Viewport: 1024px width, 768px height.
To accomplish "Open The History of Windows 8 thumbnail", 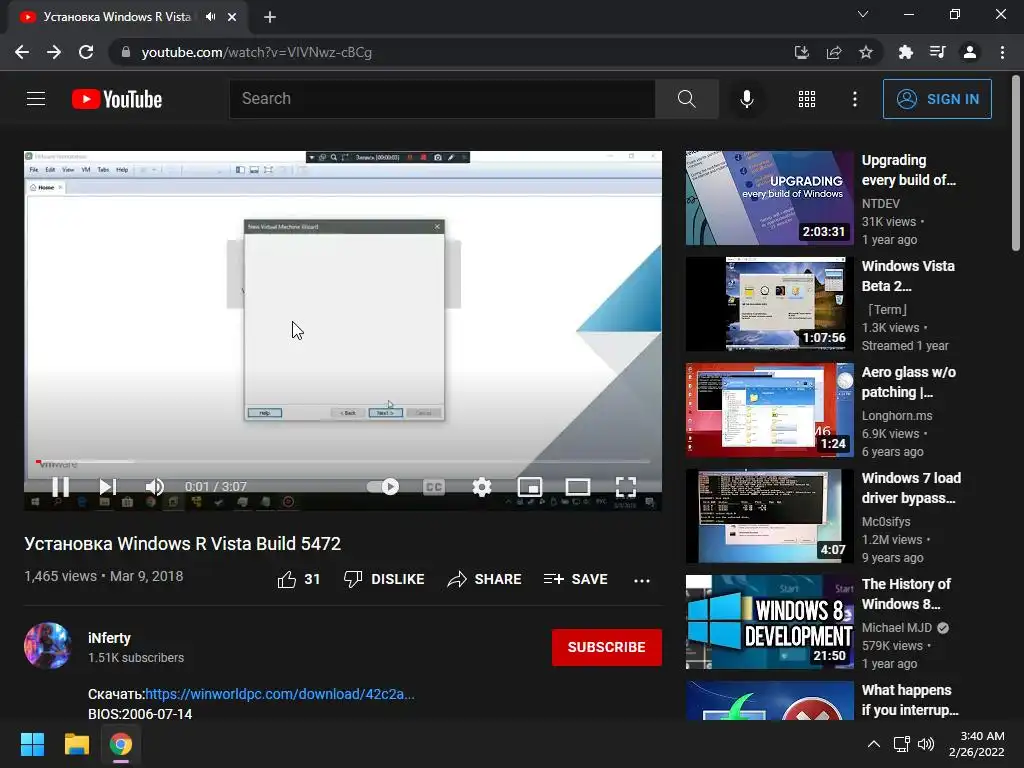I will (769, 622).
